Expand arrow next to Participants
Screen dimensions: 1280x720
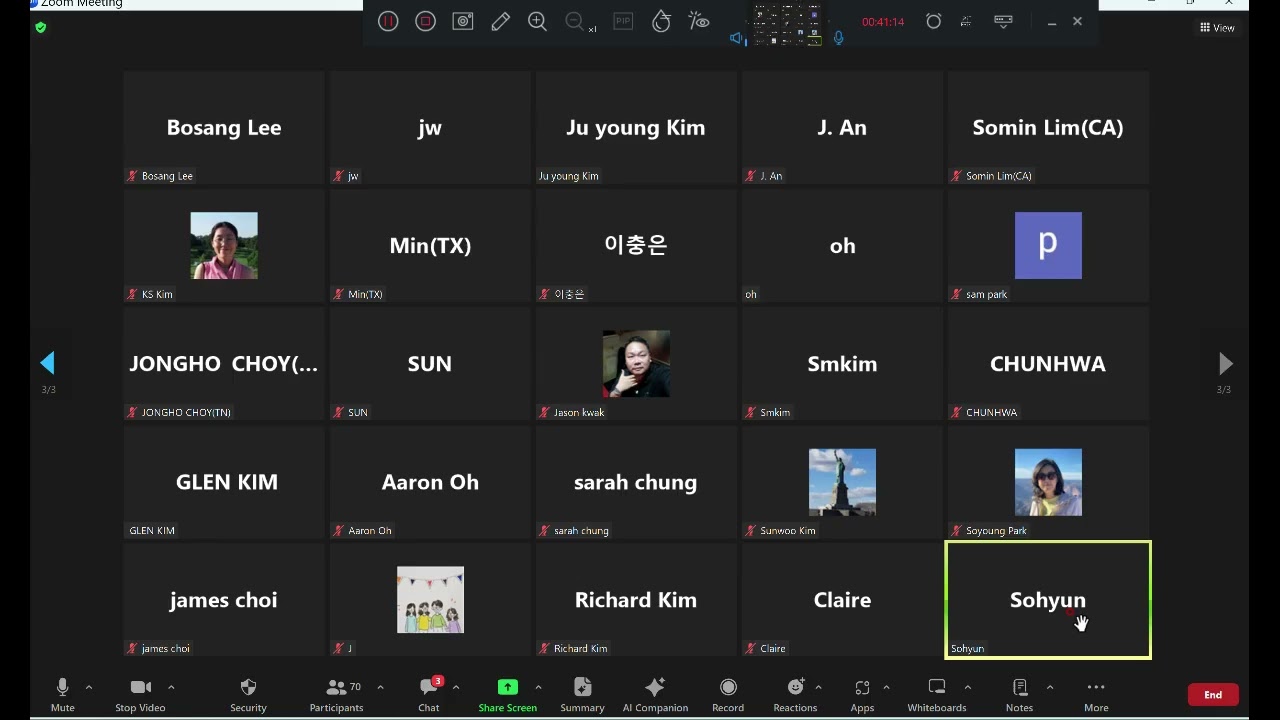click(380, 687)
